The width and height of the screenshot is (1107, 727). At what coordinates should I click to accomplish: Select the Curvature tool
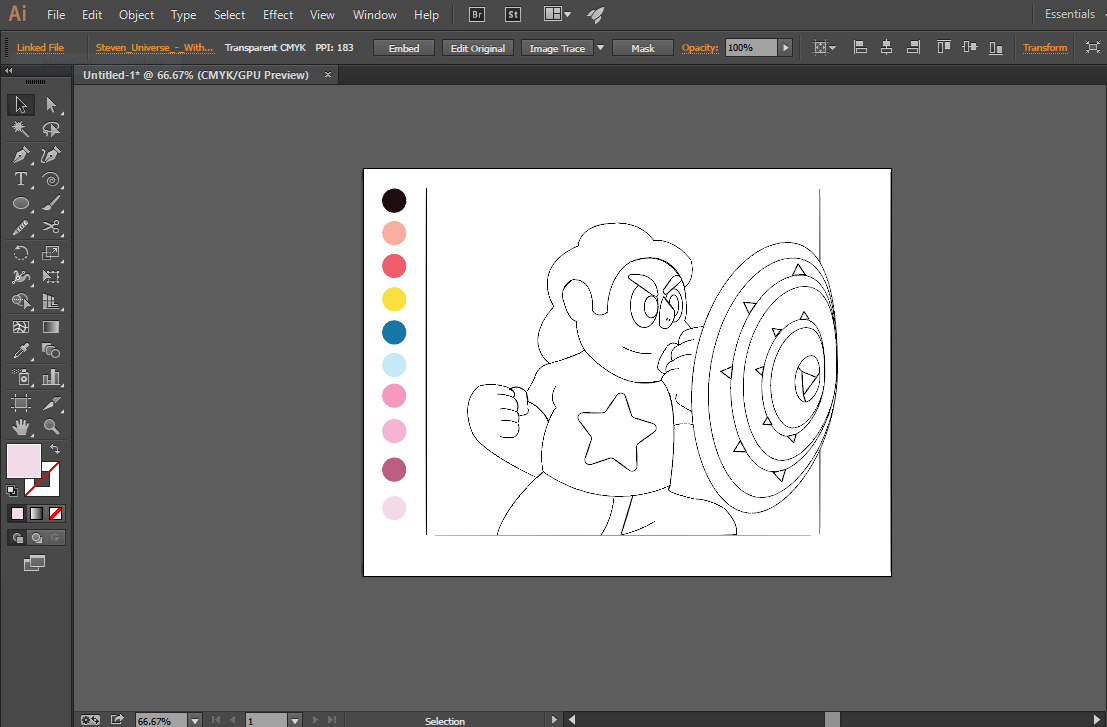tap(51, 155)
